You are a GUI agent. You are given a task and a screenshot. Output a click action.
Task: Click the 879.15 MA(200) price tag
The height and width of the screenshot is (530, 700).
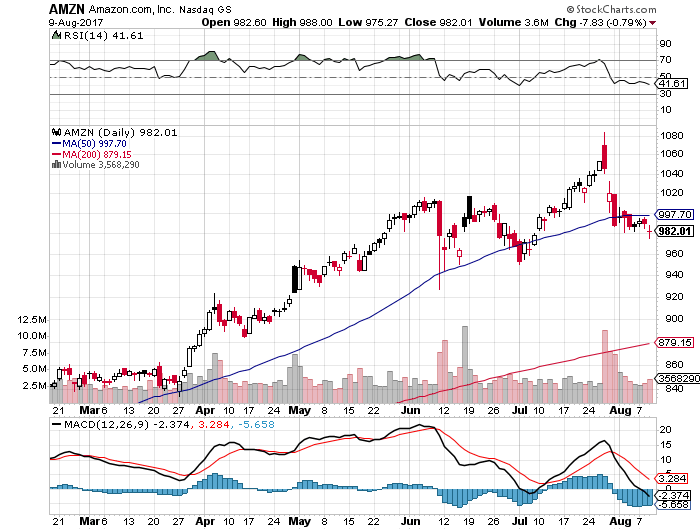(675, 342)
